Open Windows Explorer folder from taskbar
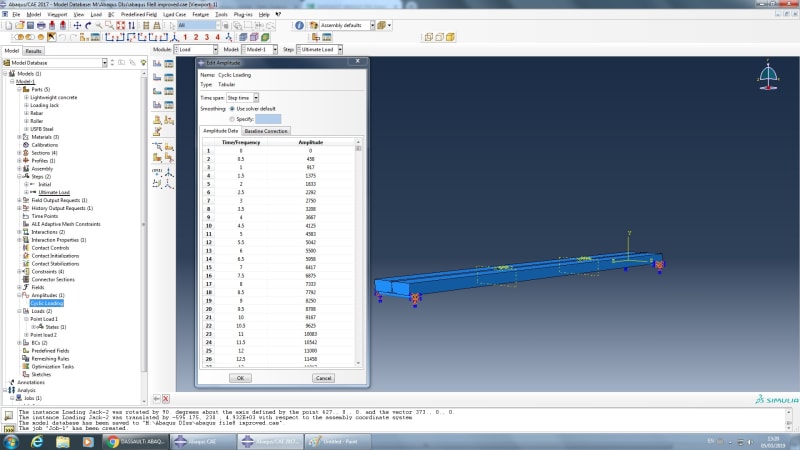This screenshot has width=800, height=450. (63, 442)
